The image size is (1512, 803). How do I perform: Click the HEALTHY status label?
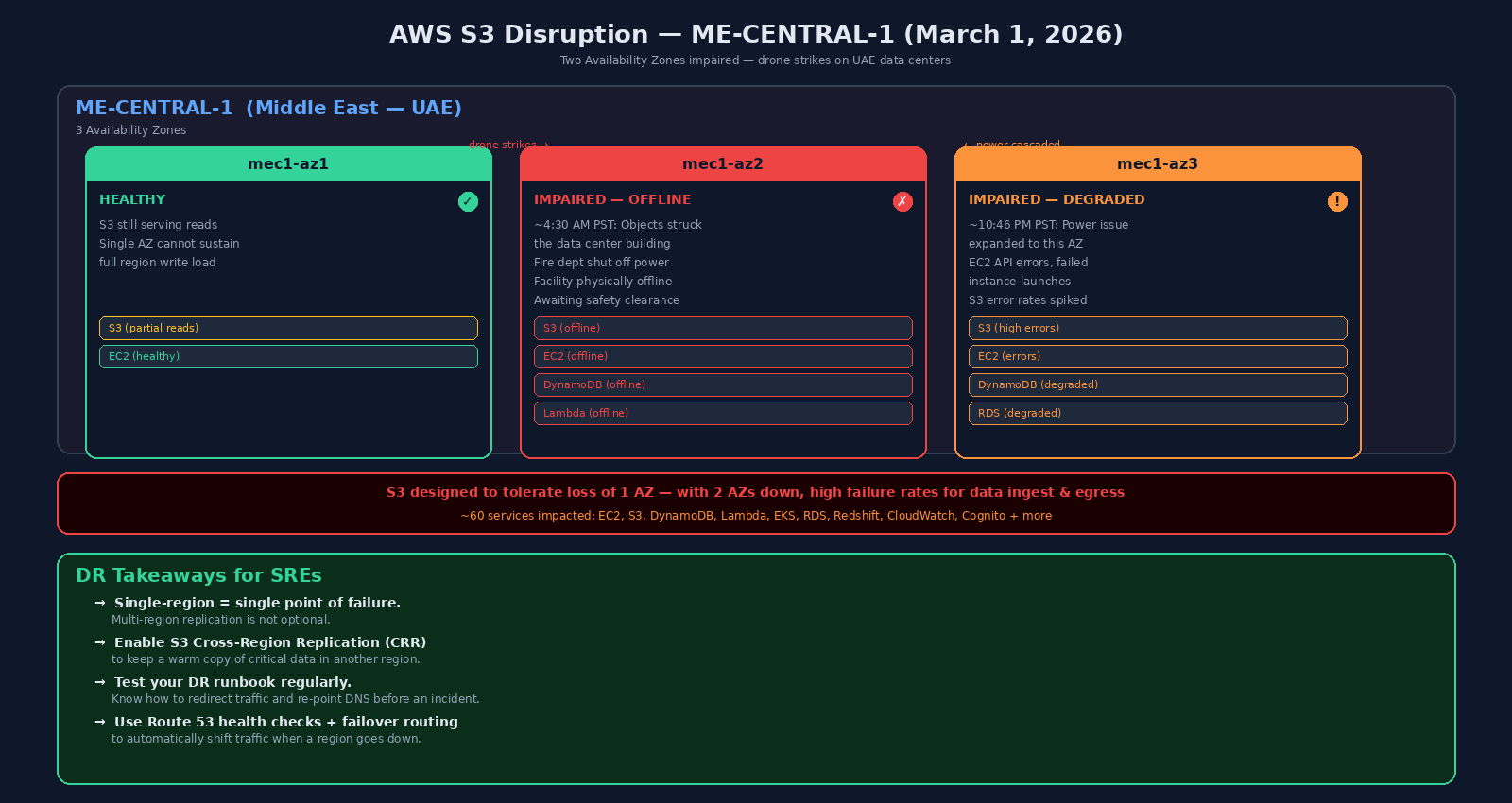tap(132, 199)
